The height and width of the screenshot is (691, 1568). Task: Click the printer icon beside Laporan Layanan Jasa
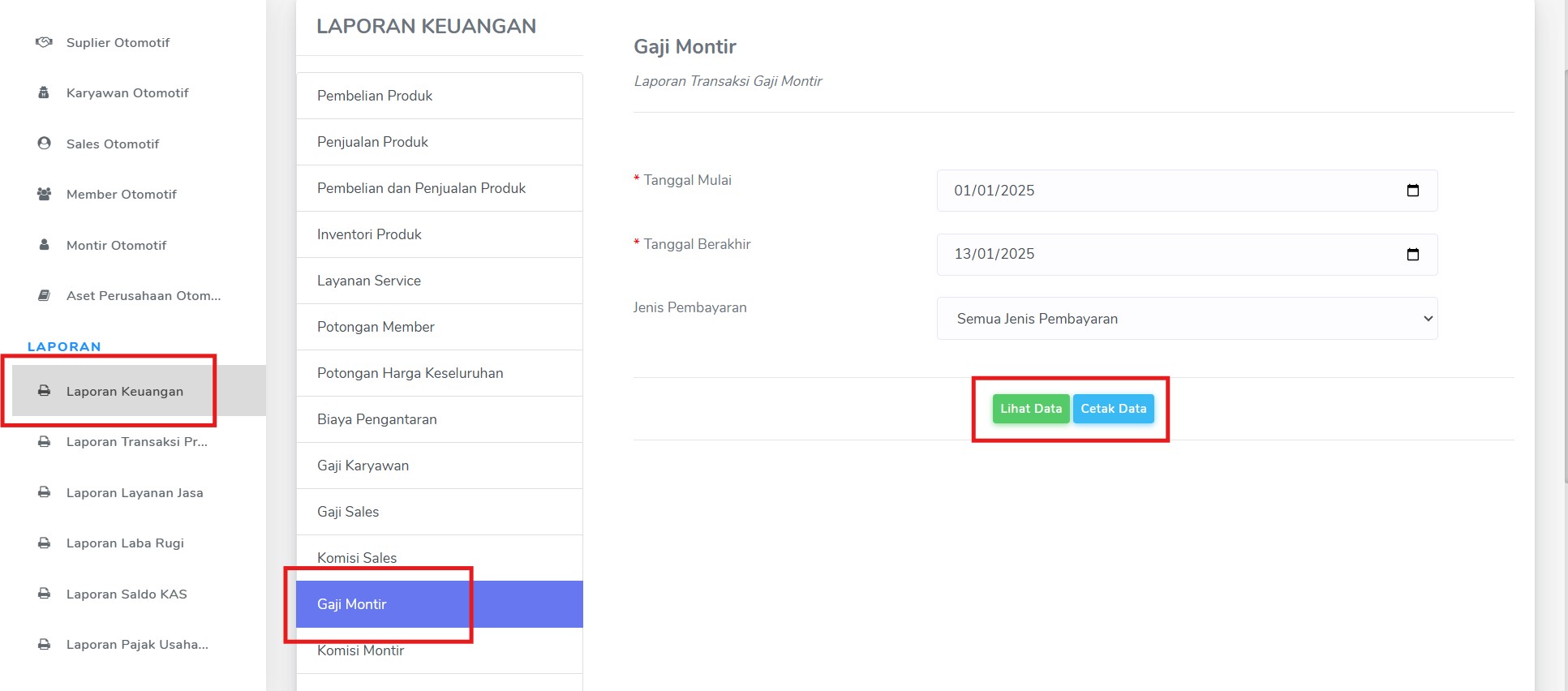(44, 492)
